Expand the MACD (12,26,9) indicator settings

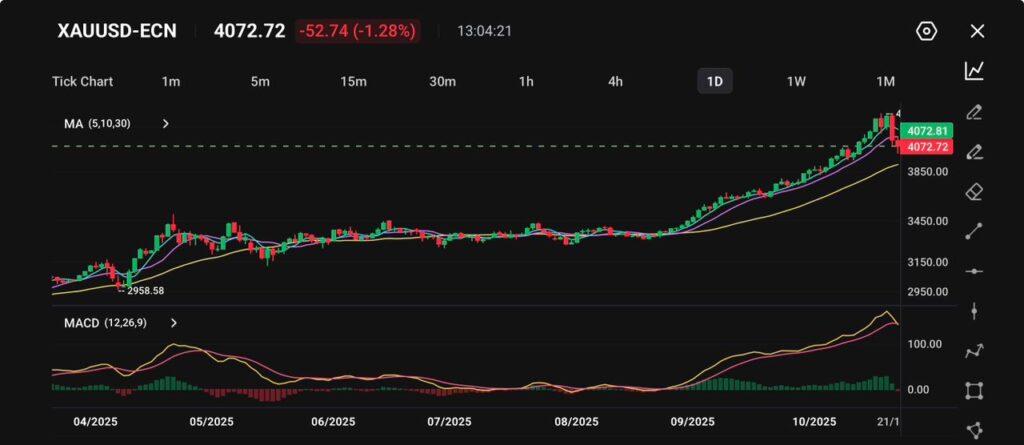point(174,323)
